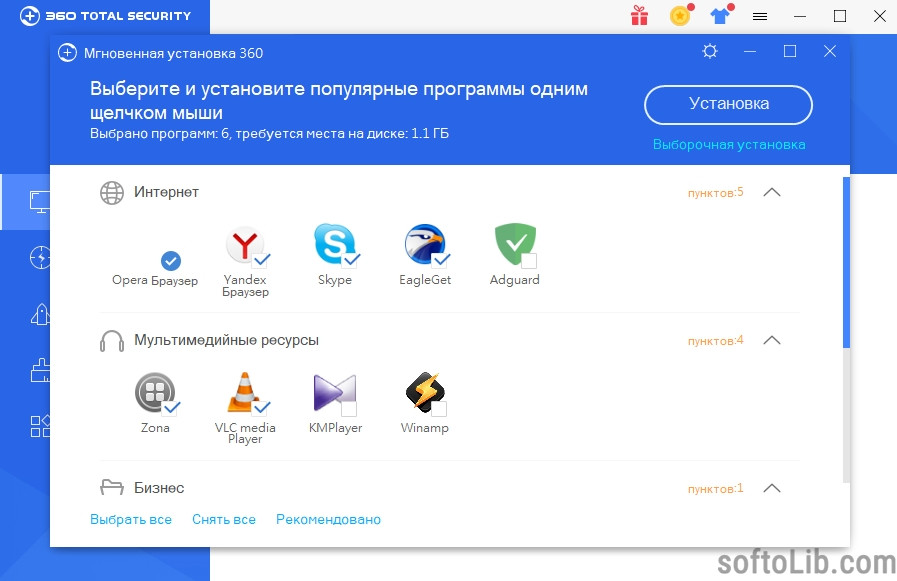Screen dimensions: 897x581
Task: Click the Winamp label
Action: (424, 428)
